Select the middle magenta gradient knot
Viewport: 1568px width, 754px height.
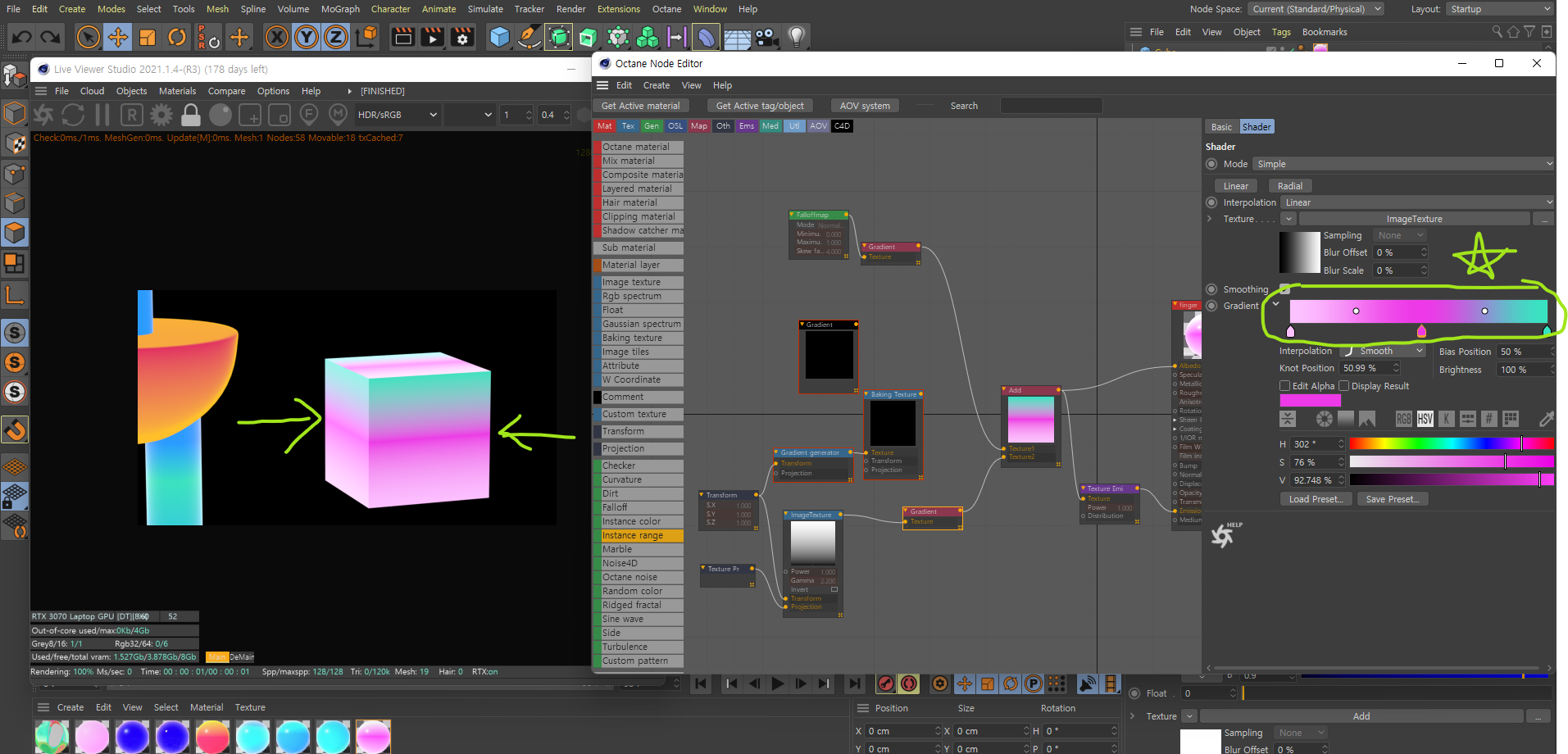(x=1421, y=331)
